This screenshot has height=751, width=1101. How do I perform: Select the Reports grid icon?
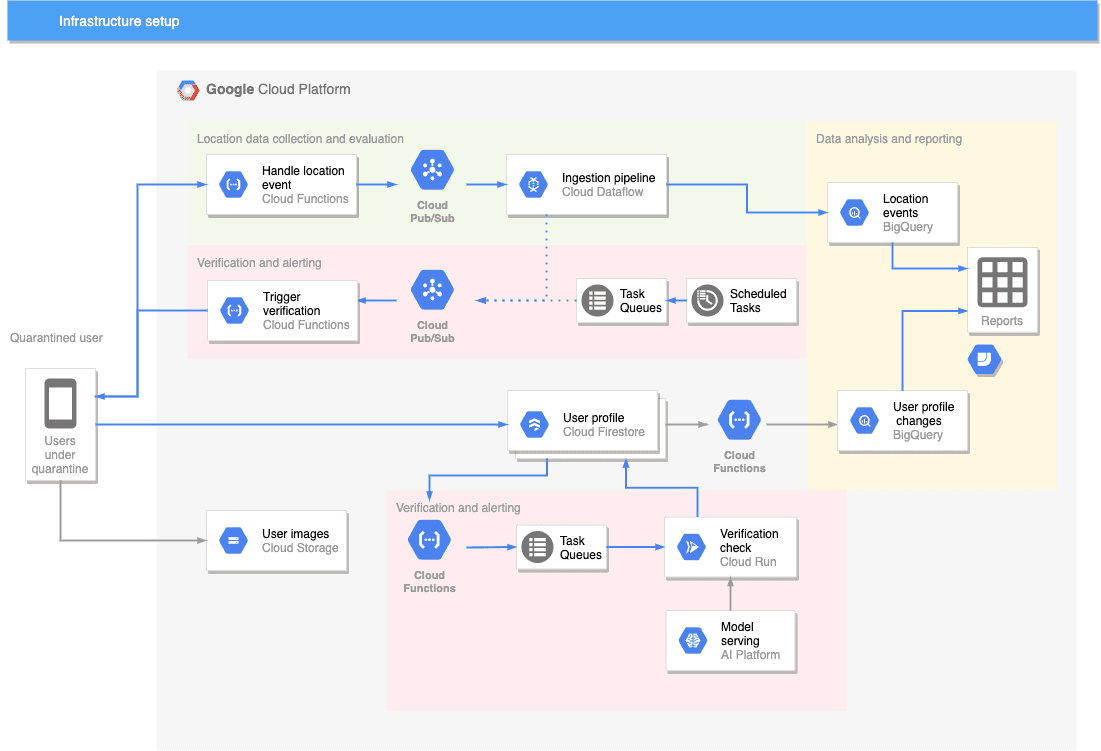pos(1002,282)
